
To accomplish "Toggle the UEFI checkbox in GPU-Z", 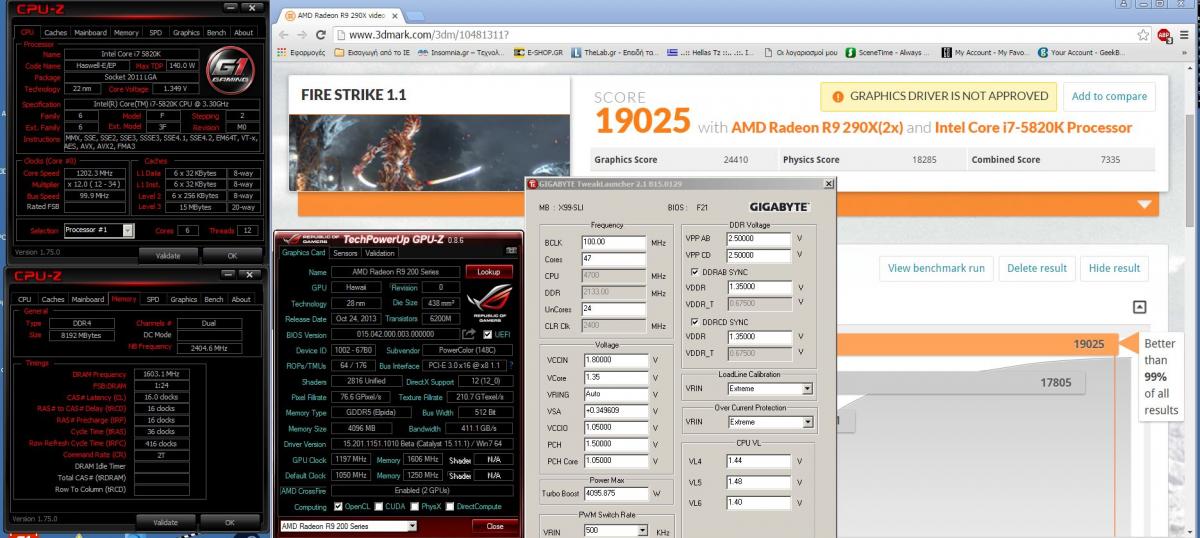I will coord(487,334).
